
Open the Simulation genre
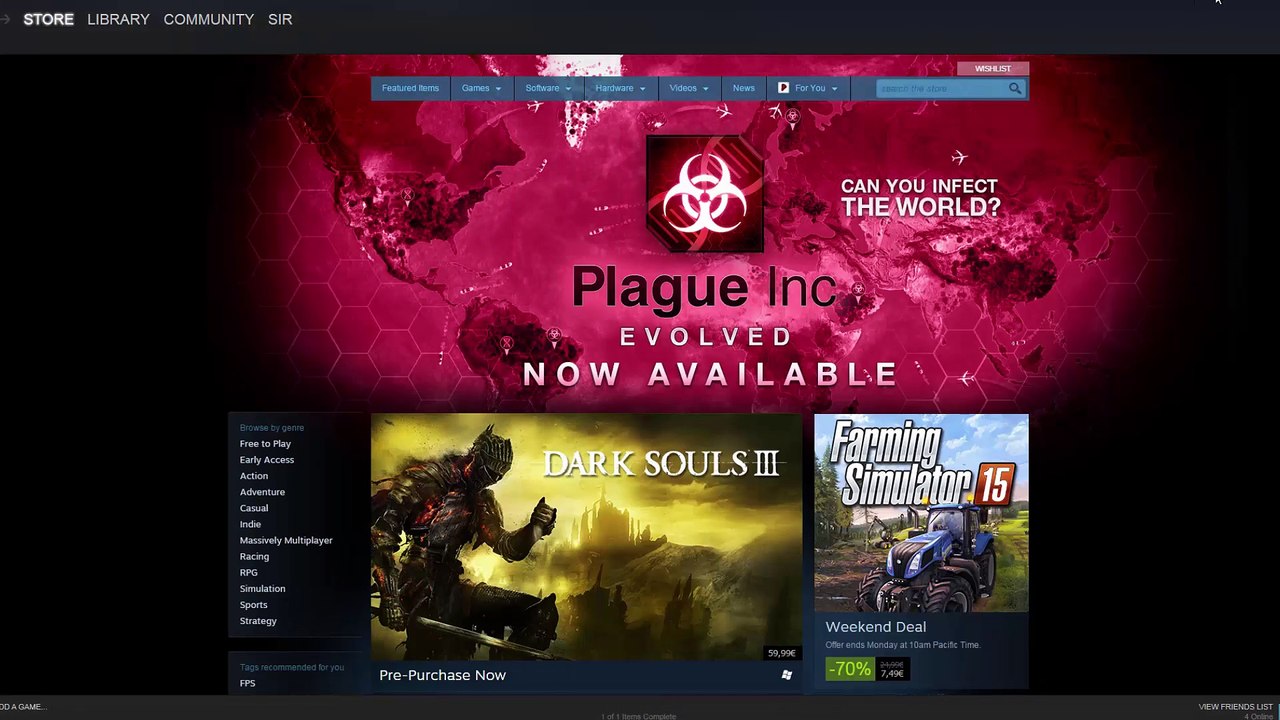click(x=262, y=589)
